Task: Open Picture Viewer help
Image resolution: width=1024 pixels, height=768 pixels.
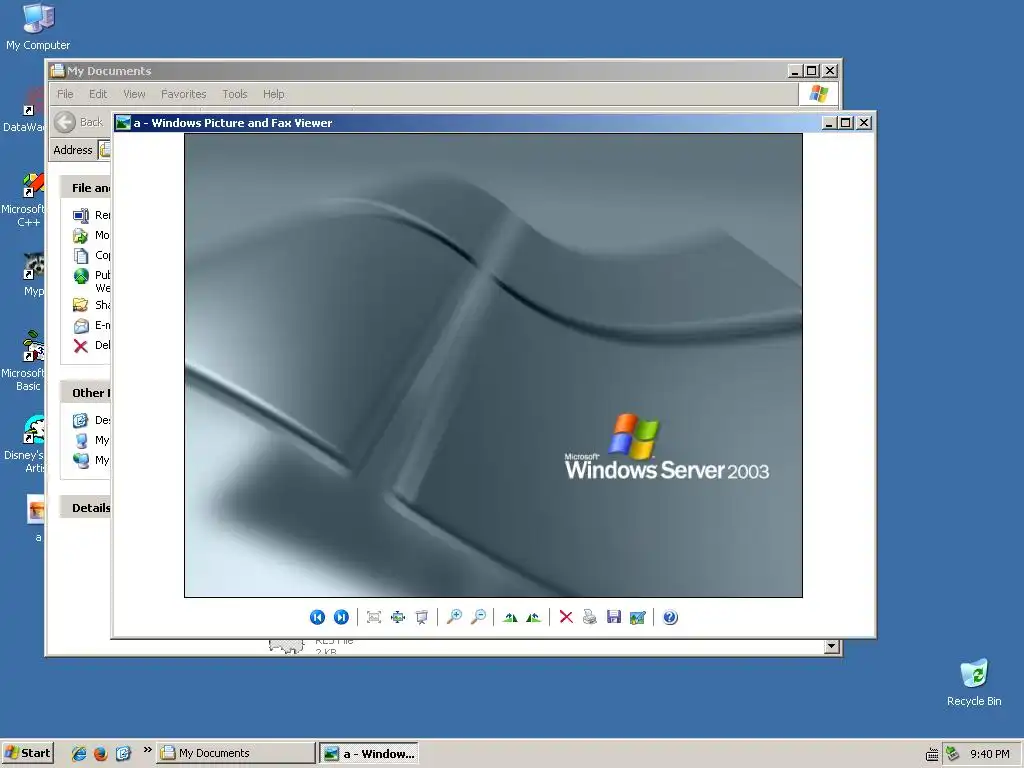Action: pyautogui.click(x=670, y=617)
